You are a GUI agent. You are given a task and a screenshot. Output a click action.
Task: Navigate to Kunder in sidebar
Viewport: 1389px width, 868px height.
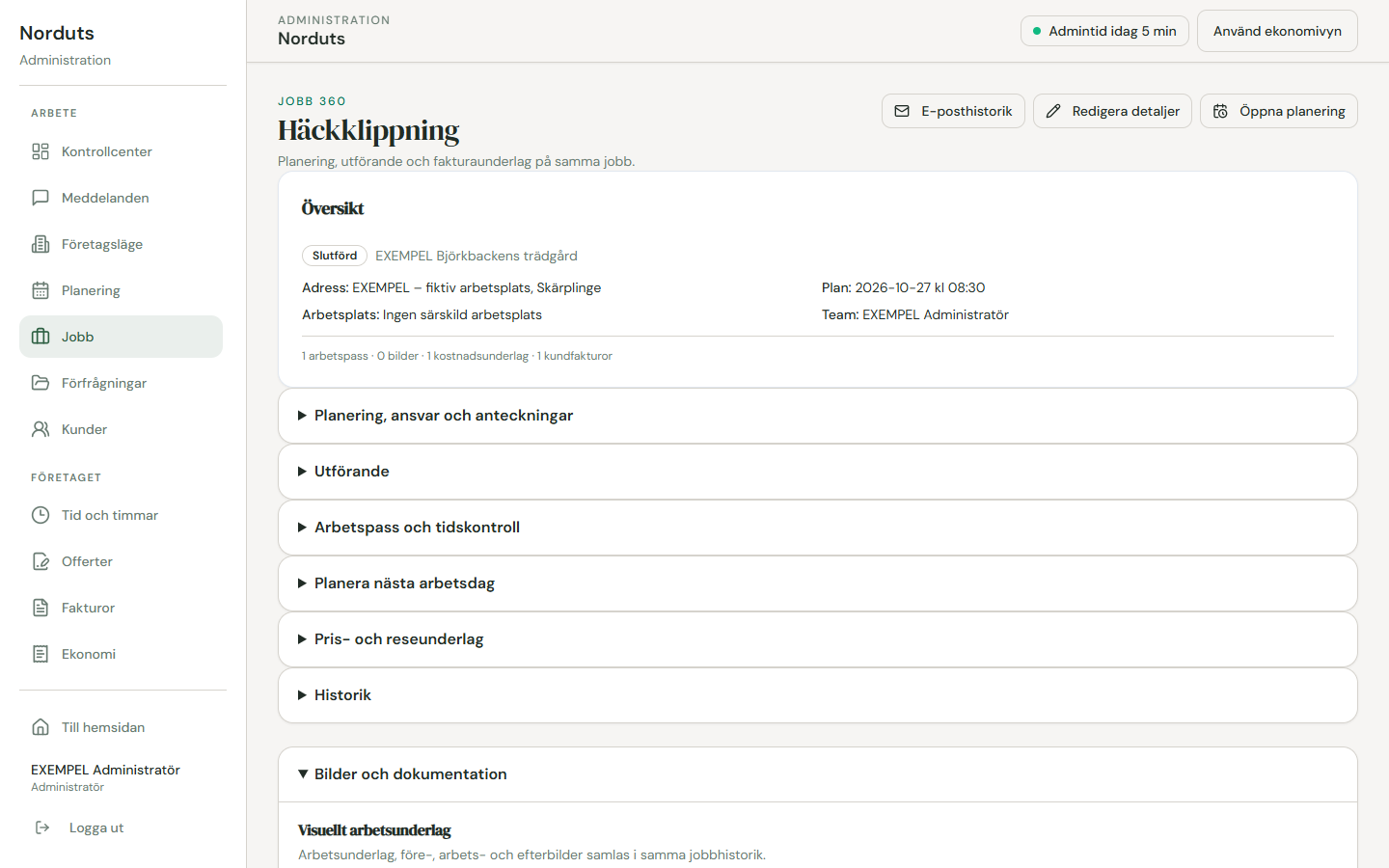tap(121, 429)
